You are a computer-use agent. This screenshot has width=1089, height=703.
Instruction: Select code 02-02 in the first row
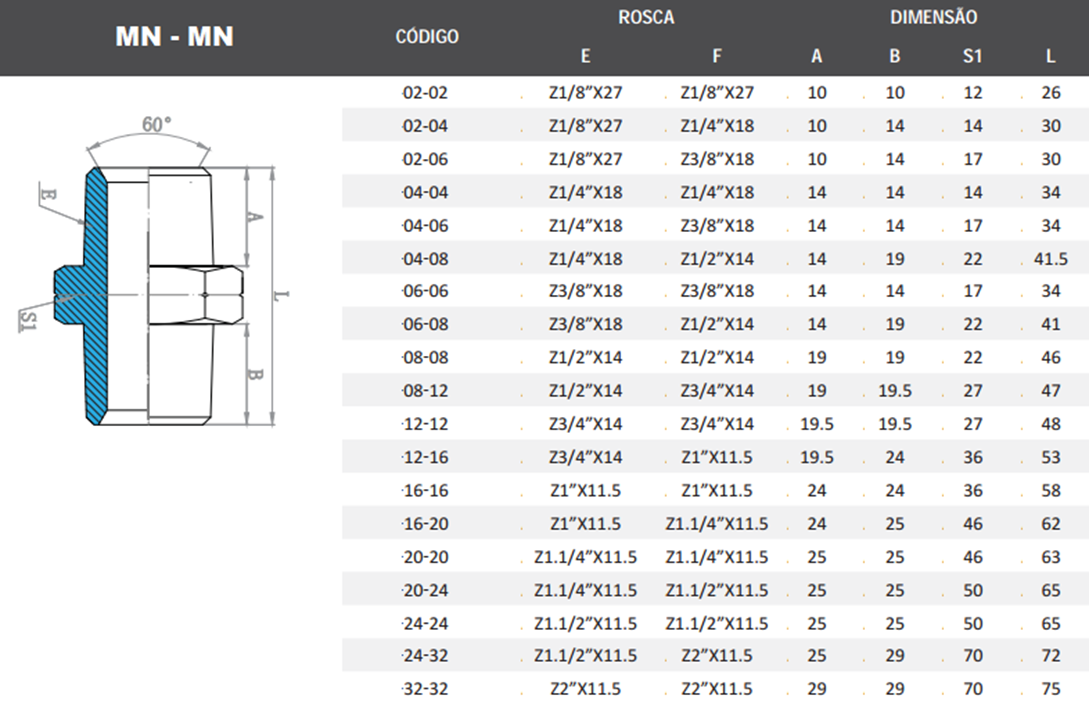(426, 93)
